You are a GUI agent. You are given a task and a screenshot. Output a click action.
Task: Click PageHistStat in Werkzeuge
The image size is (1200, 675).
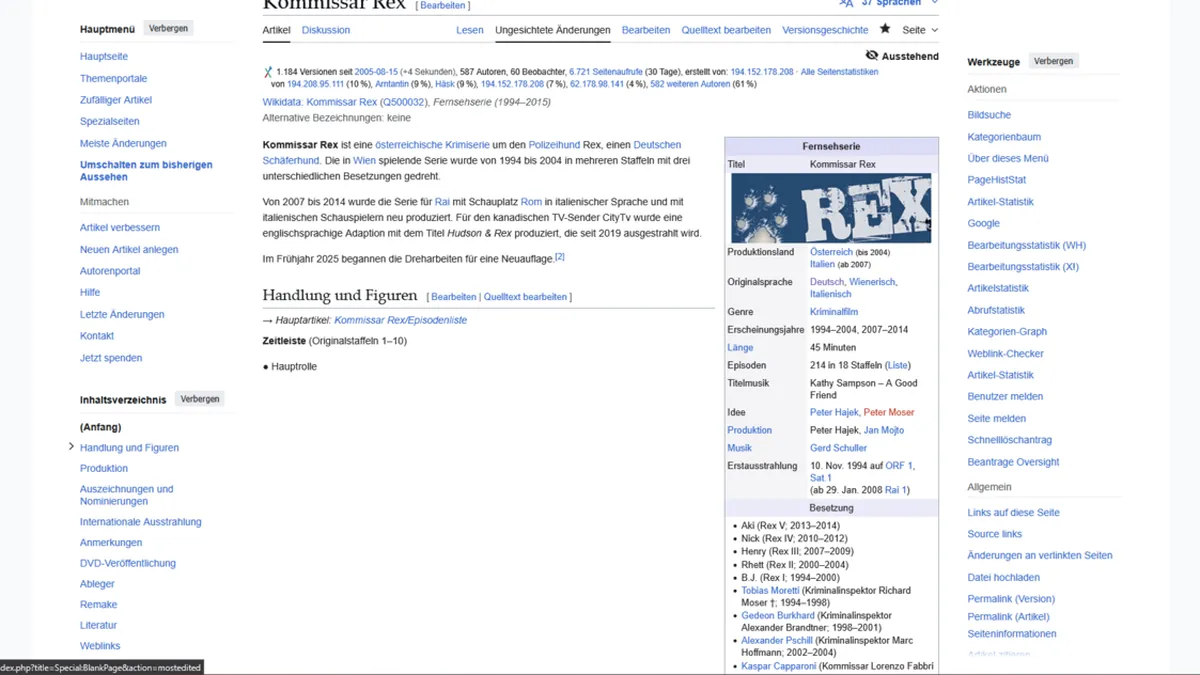tap(996, 180)
